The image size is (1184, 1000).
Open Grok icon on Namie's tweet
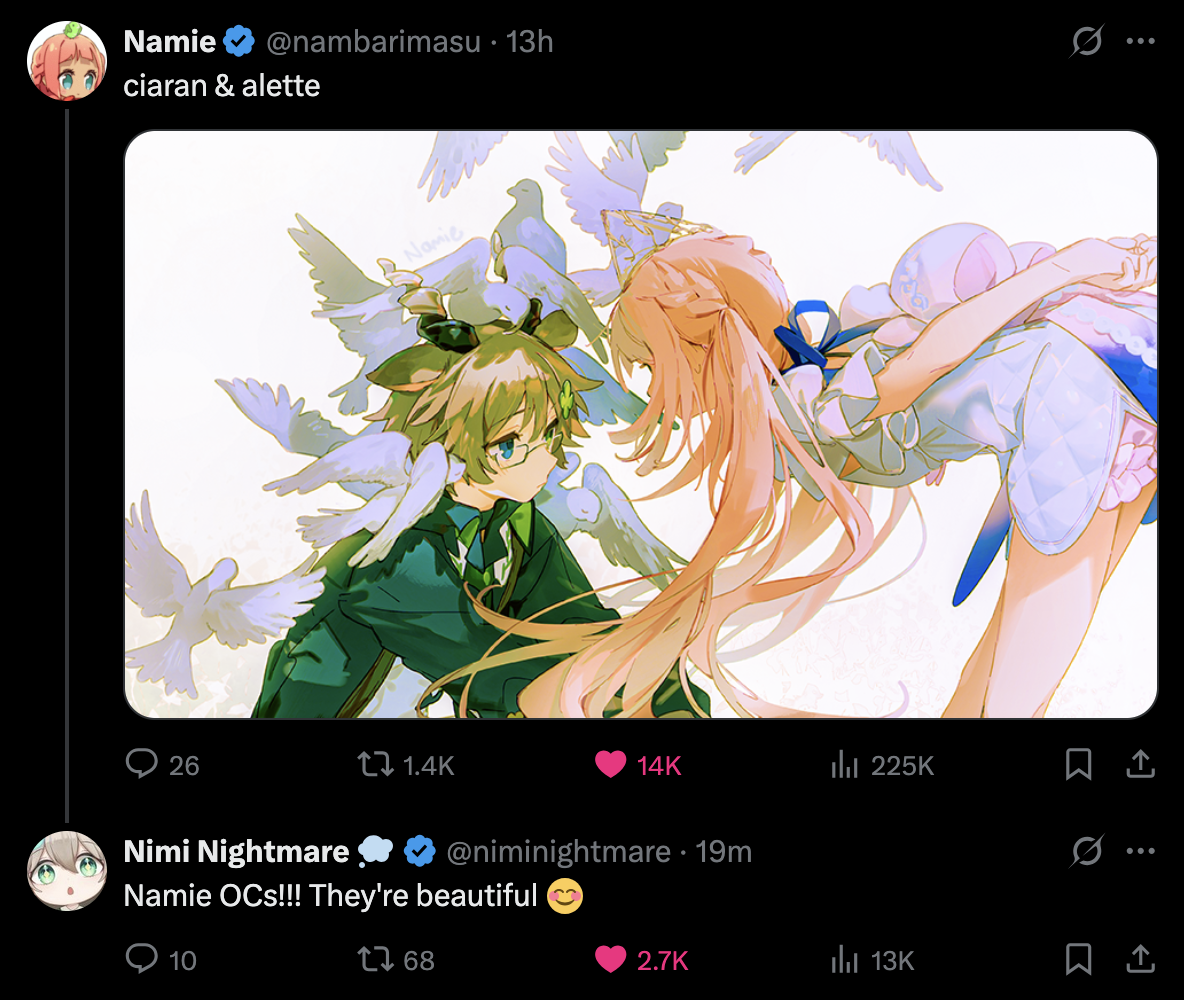point(1087,41)
